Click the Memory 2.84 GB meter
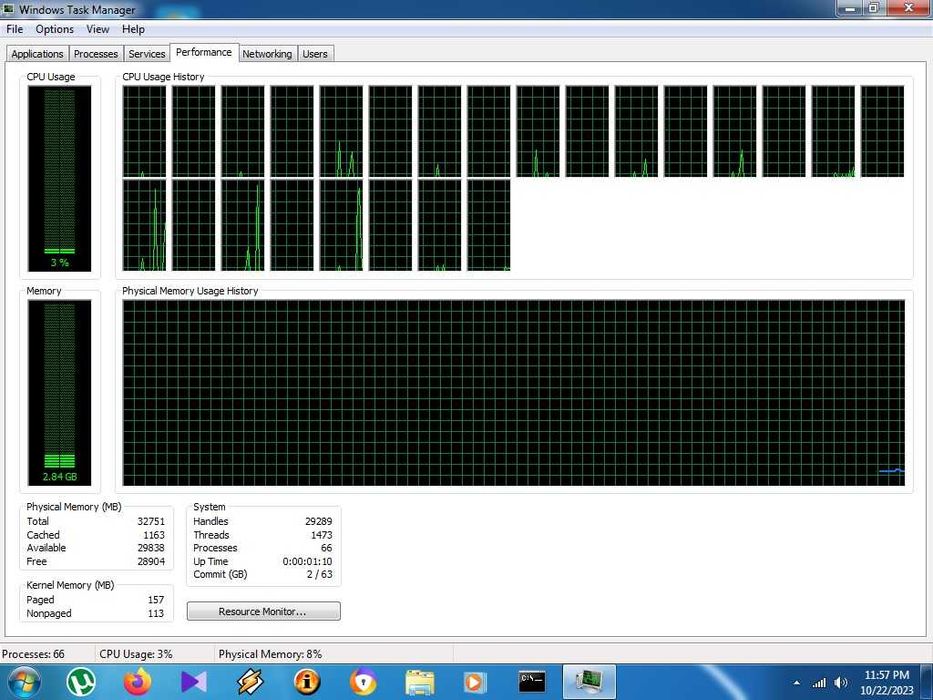Image resolution: width=933 pixels, height=700 pixels. 60,392
